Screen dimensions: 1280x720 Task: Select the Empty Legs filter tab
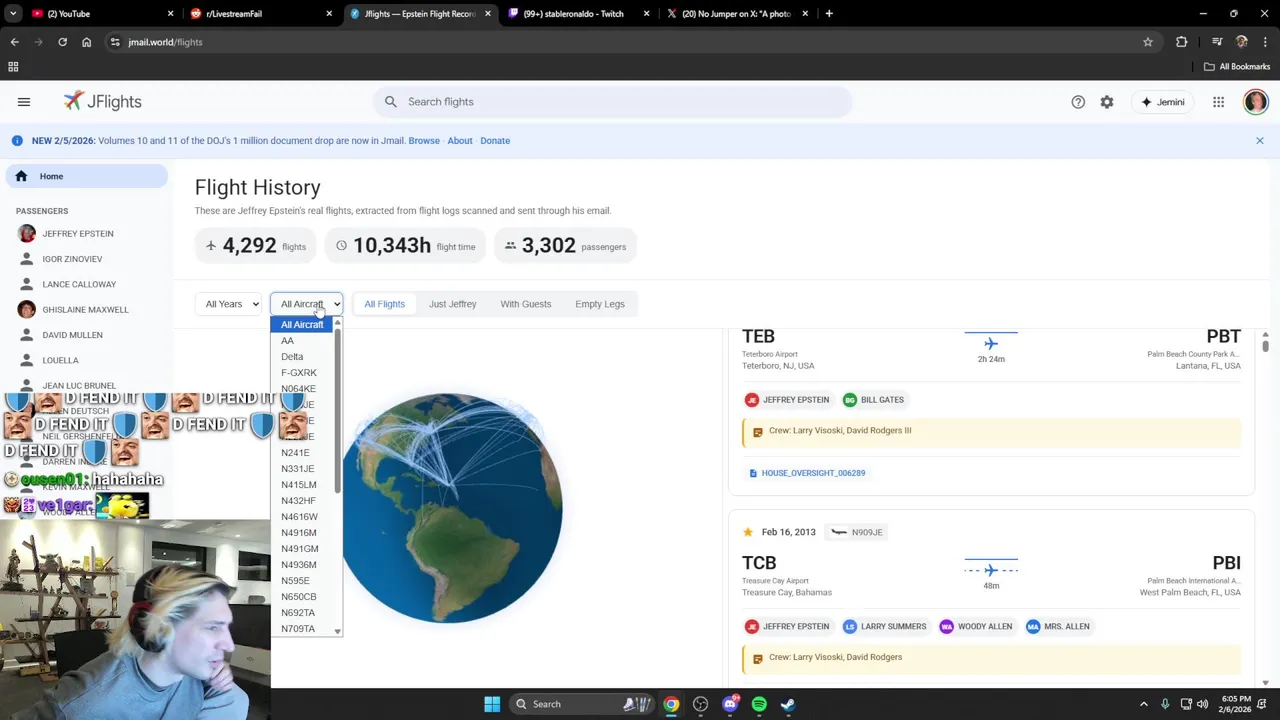[x=600, y=304]
